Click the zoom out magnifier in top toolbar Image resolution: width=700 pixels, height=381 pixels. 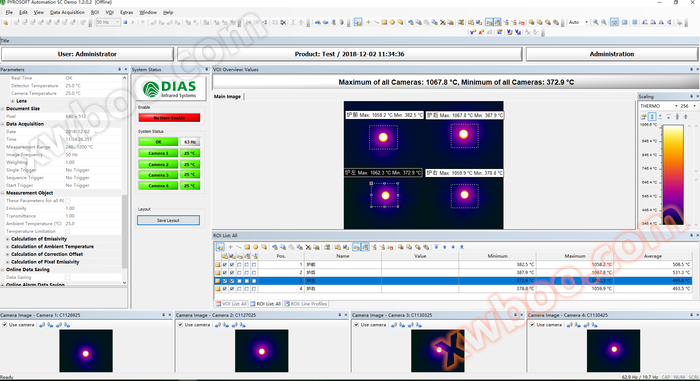[x=604, y=22]
